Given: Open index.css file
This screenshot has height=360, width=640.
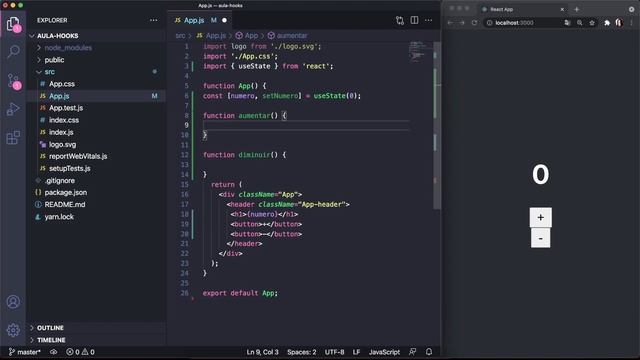Looking at the screenshot, I should (x=96, y=120).
